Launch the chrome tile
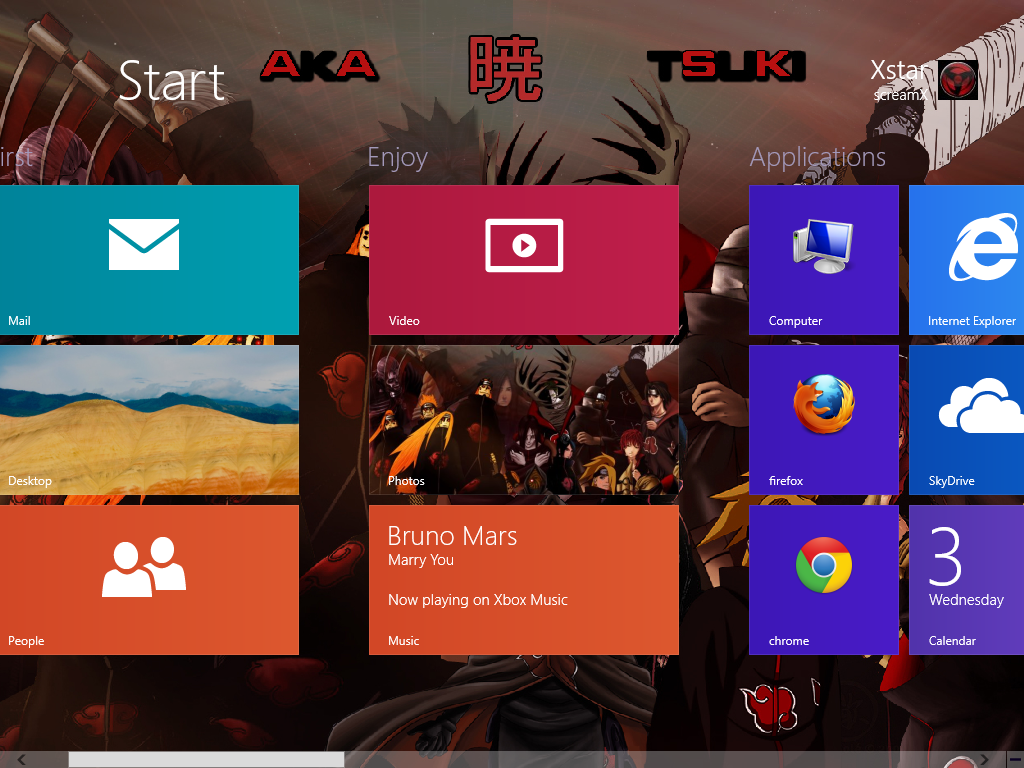The image size is (1024, 768). 824,580
